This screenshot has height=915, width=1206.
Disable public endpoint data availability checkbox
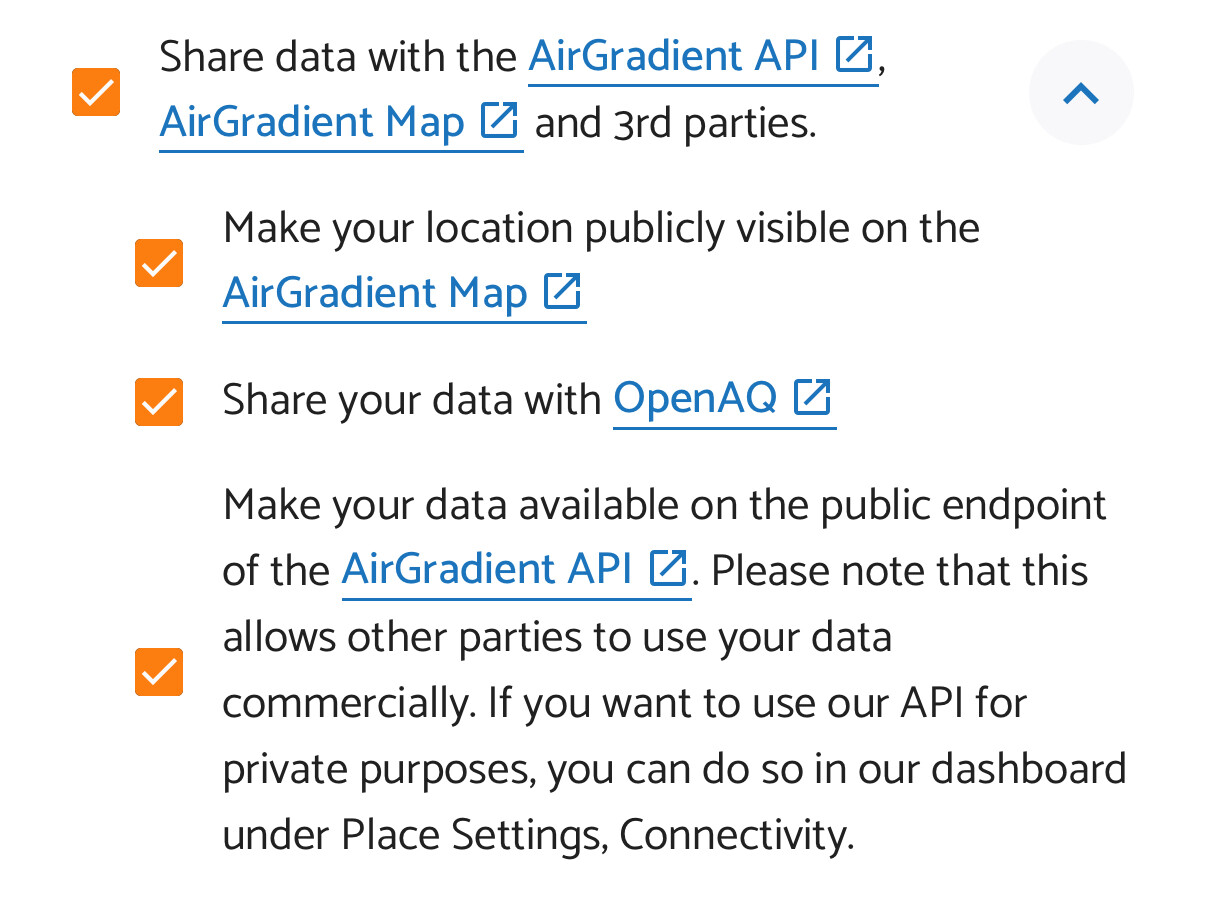click(x=159, y=672)
